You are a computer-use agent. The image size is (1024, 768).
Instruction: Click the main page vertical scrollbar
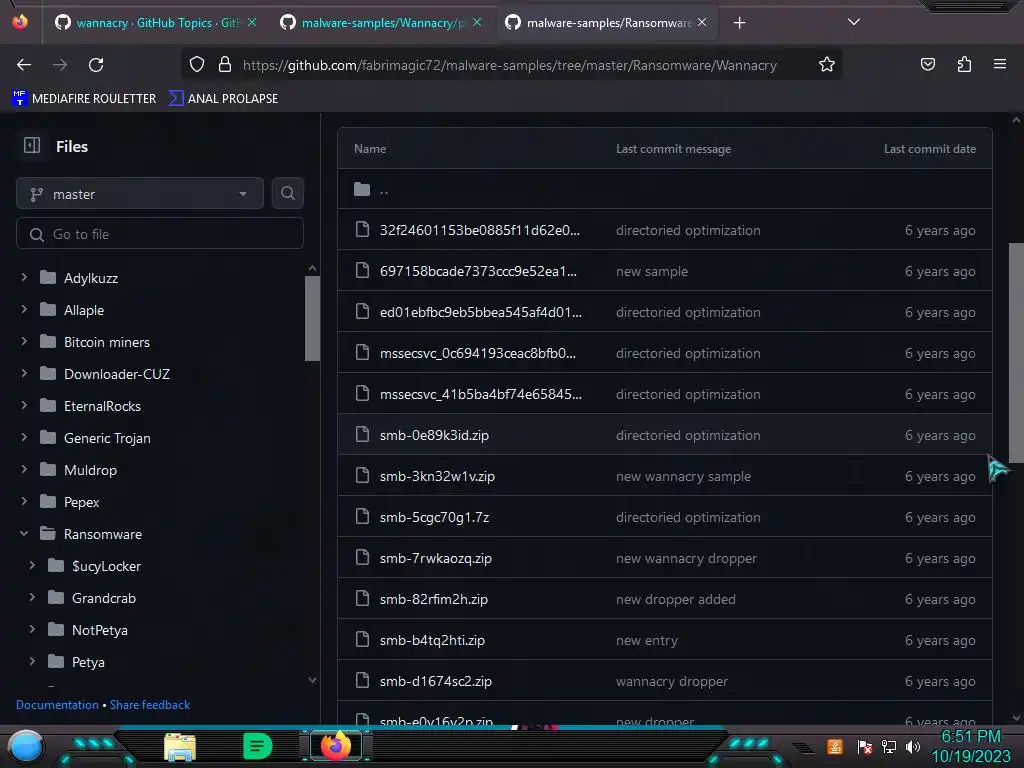[1016, 353]
